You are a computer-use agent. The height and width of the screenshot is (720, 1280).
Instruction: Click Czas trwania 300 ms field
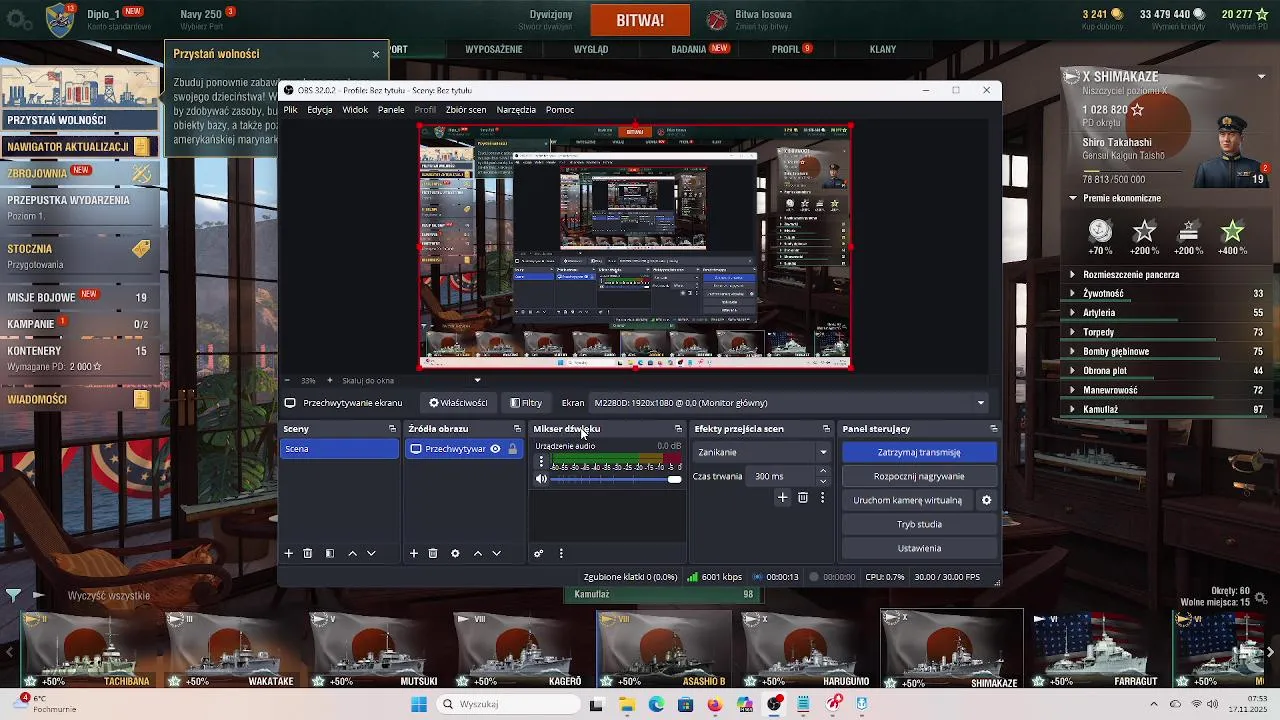783,476
